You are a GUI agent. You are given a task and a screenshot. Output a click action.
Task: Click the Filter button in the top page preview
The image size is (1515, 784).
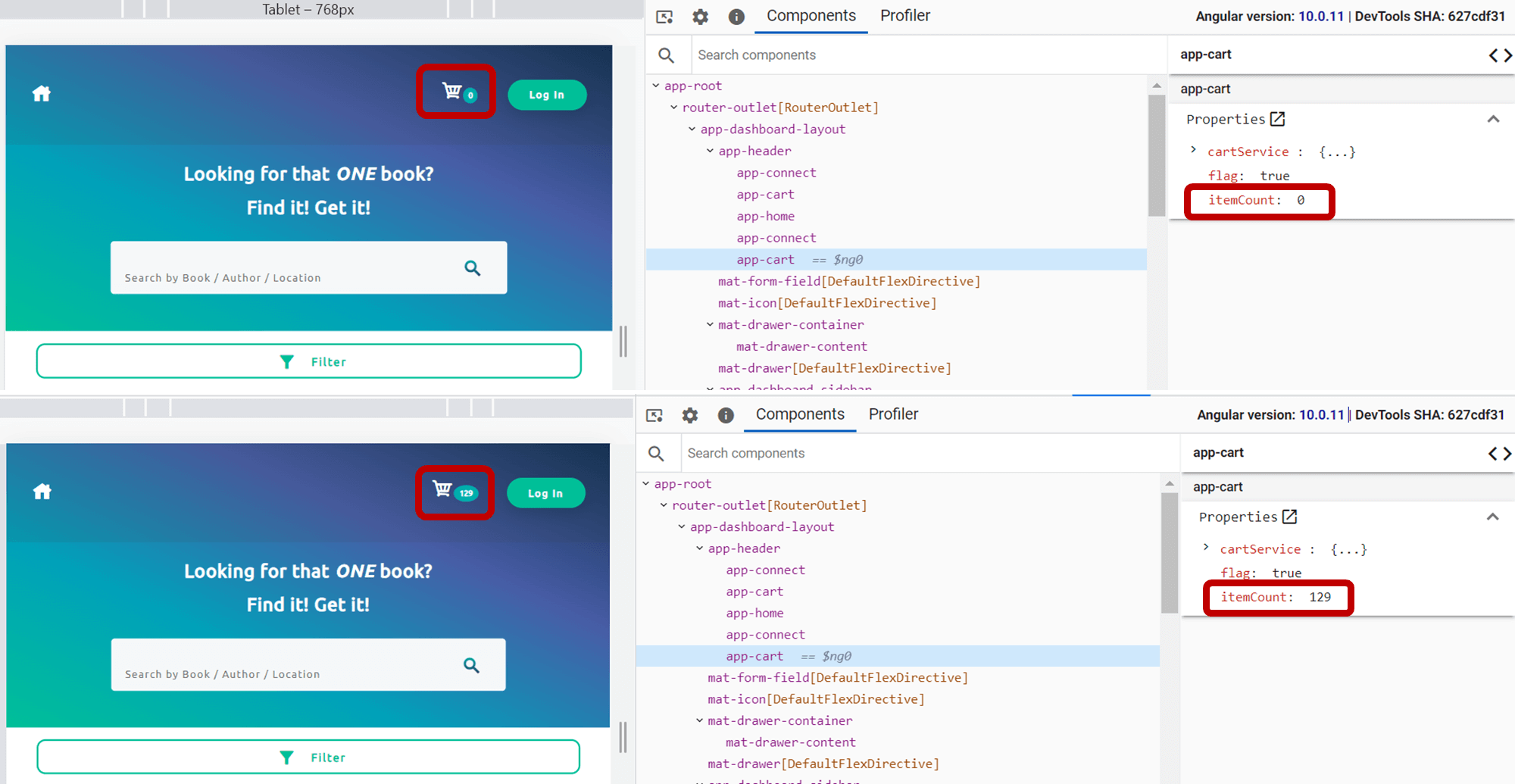(308, 361)
